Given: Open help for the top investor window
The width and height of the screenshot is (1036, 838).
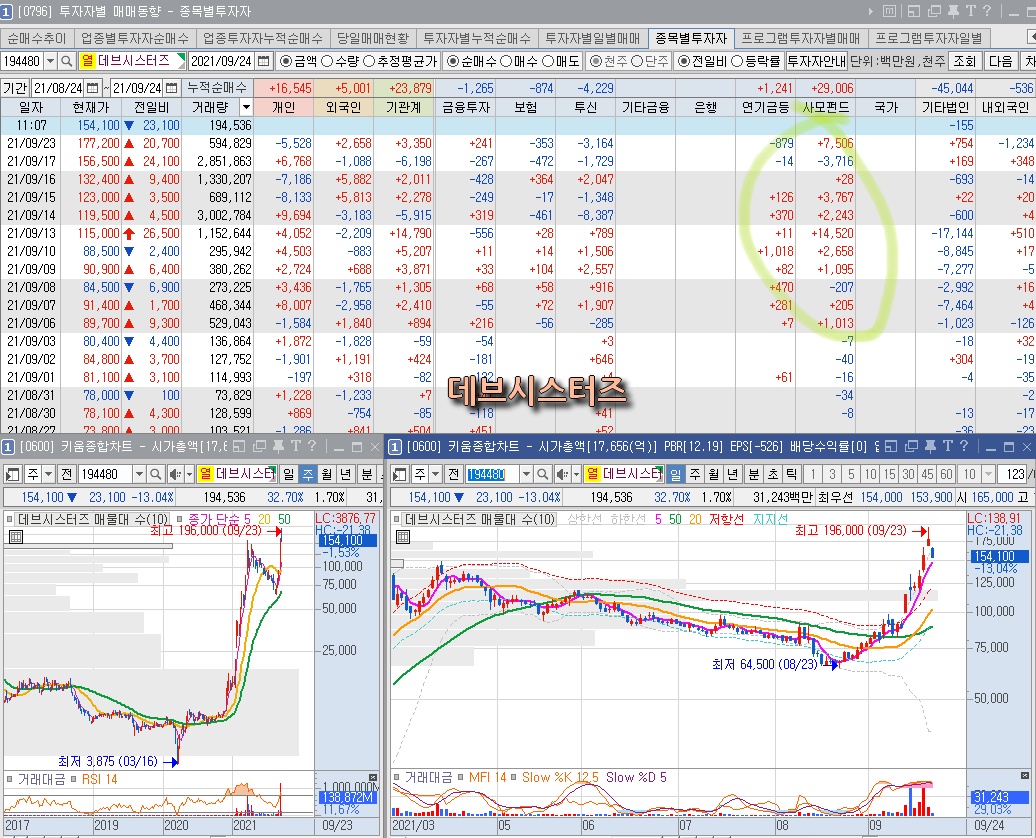Looking at the screenshot, I should coord(986,11).
